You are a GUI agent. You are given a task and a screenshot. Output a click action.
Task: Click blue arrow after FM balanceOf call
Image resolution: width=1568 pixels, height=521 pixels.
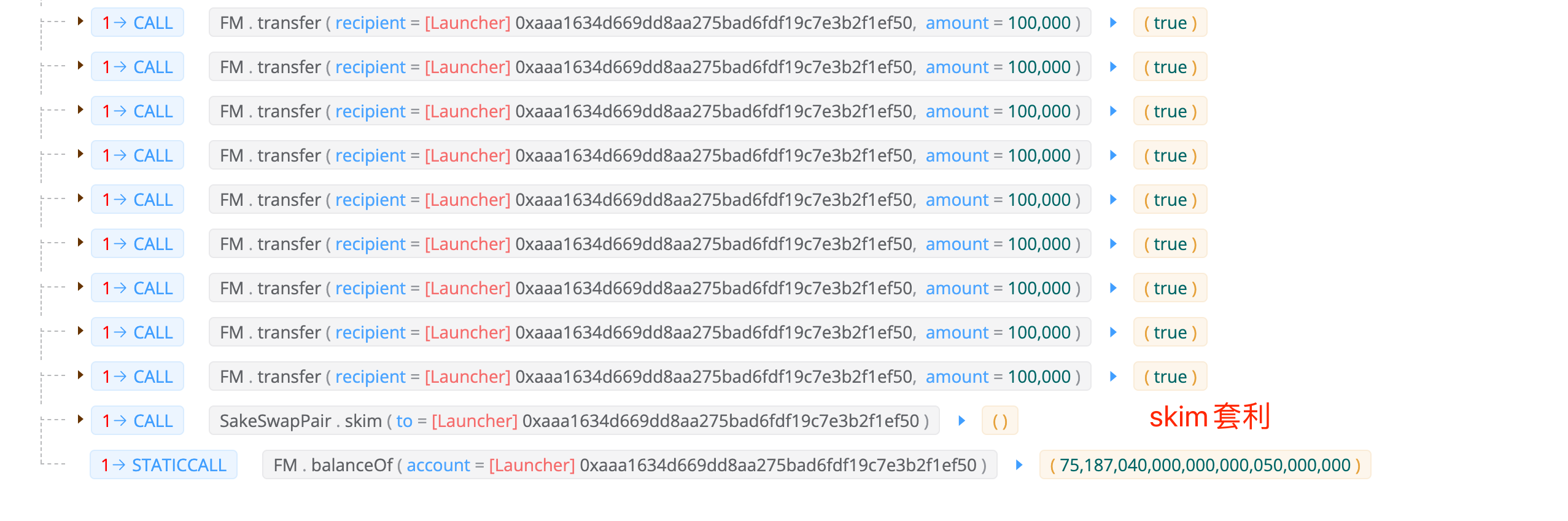tap(1019, 465)
